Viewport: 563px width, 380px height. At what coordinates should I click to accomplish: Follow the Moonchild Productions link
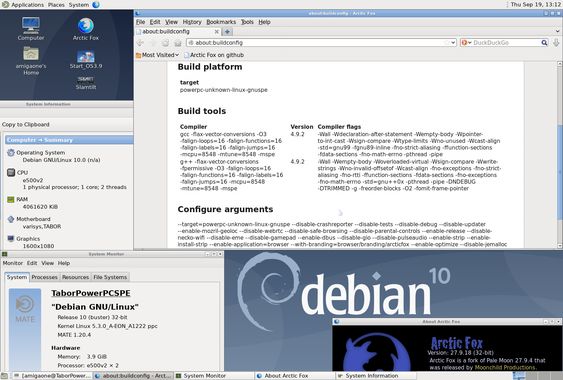pos(505,367)
